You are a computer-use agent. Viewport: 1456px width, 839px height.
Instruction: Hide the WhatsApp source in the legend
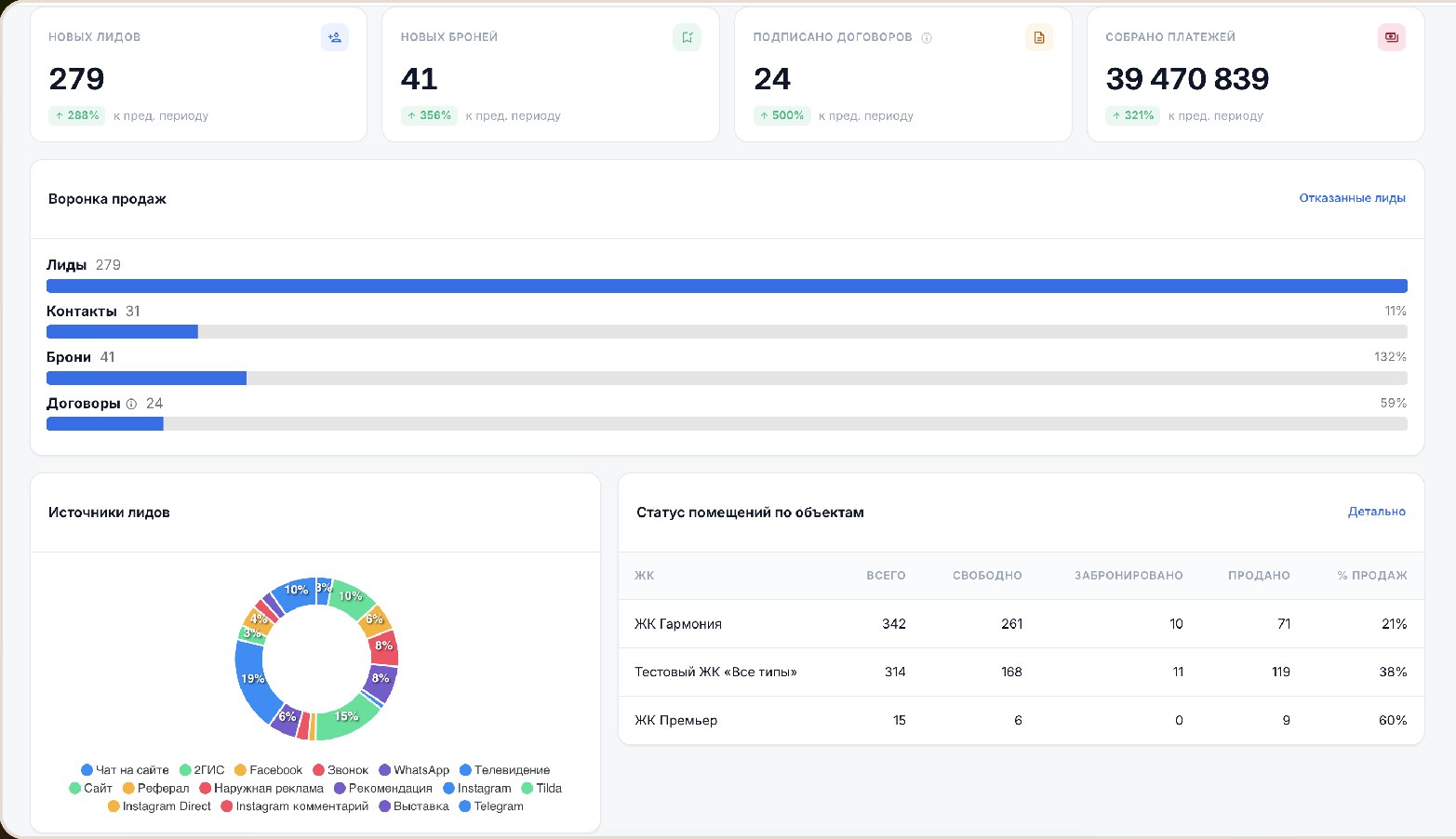[414, 770]
